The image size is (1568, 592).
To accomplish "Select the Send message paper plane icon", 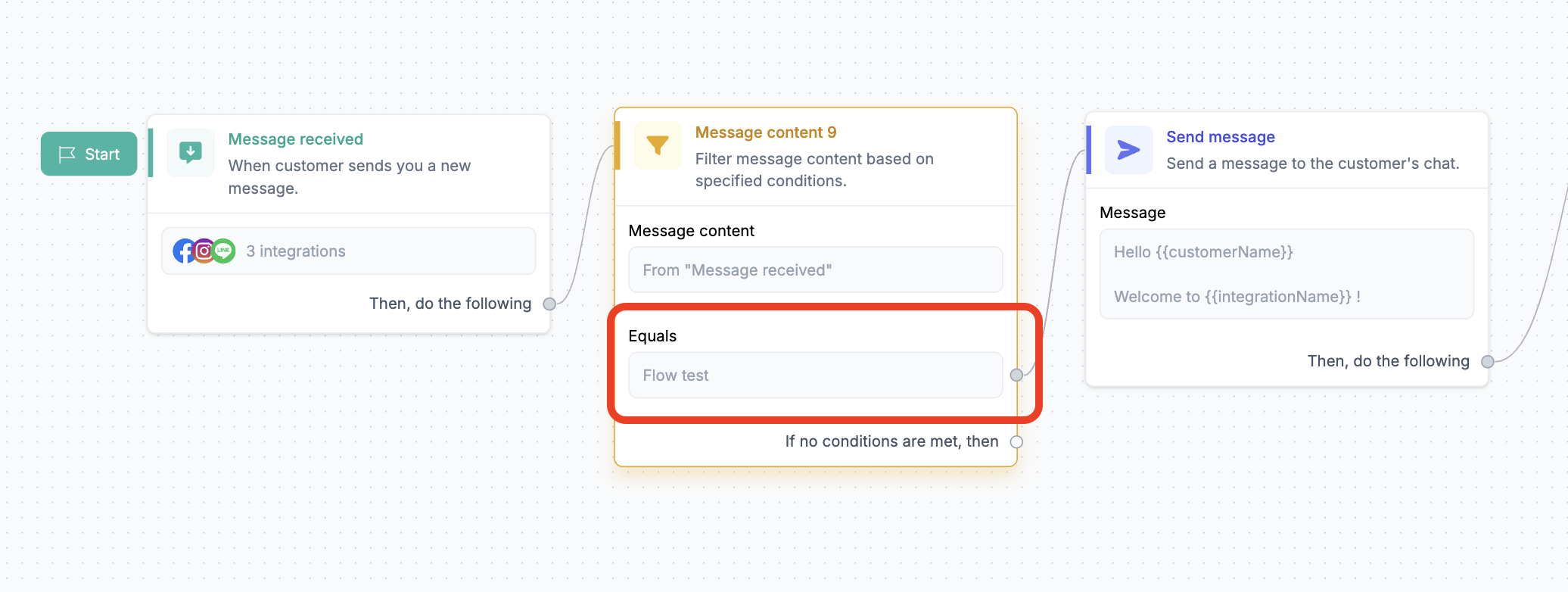I will [1128, 150].
